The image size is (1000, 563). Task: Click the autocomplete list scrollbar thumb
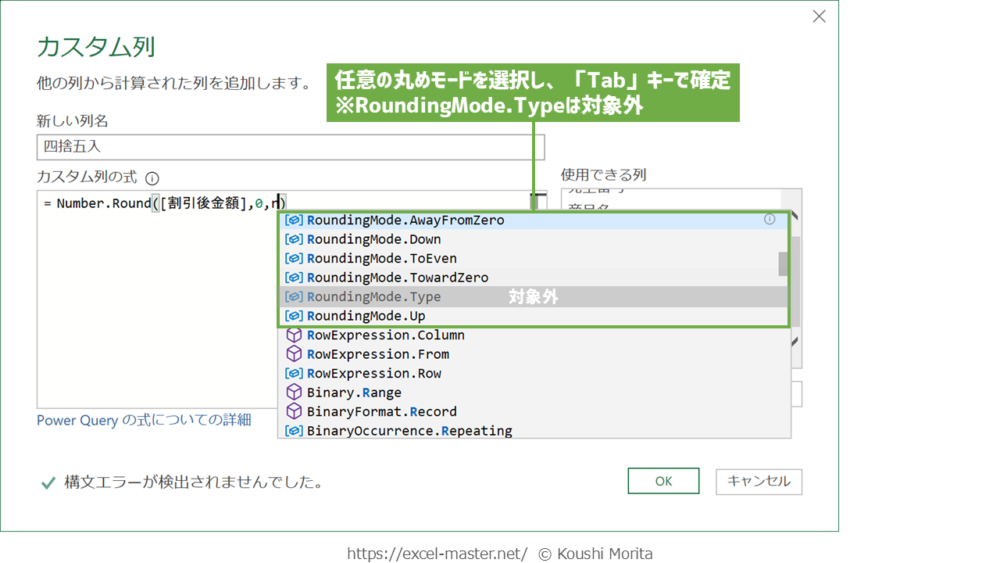click(783, 263)
